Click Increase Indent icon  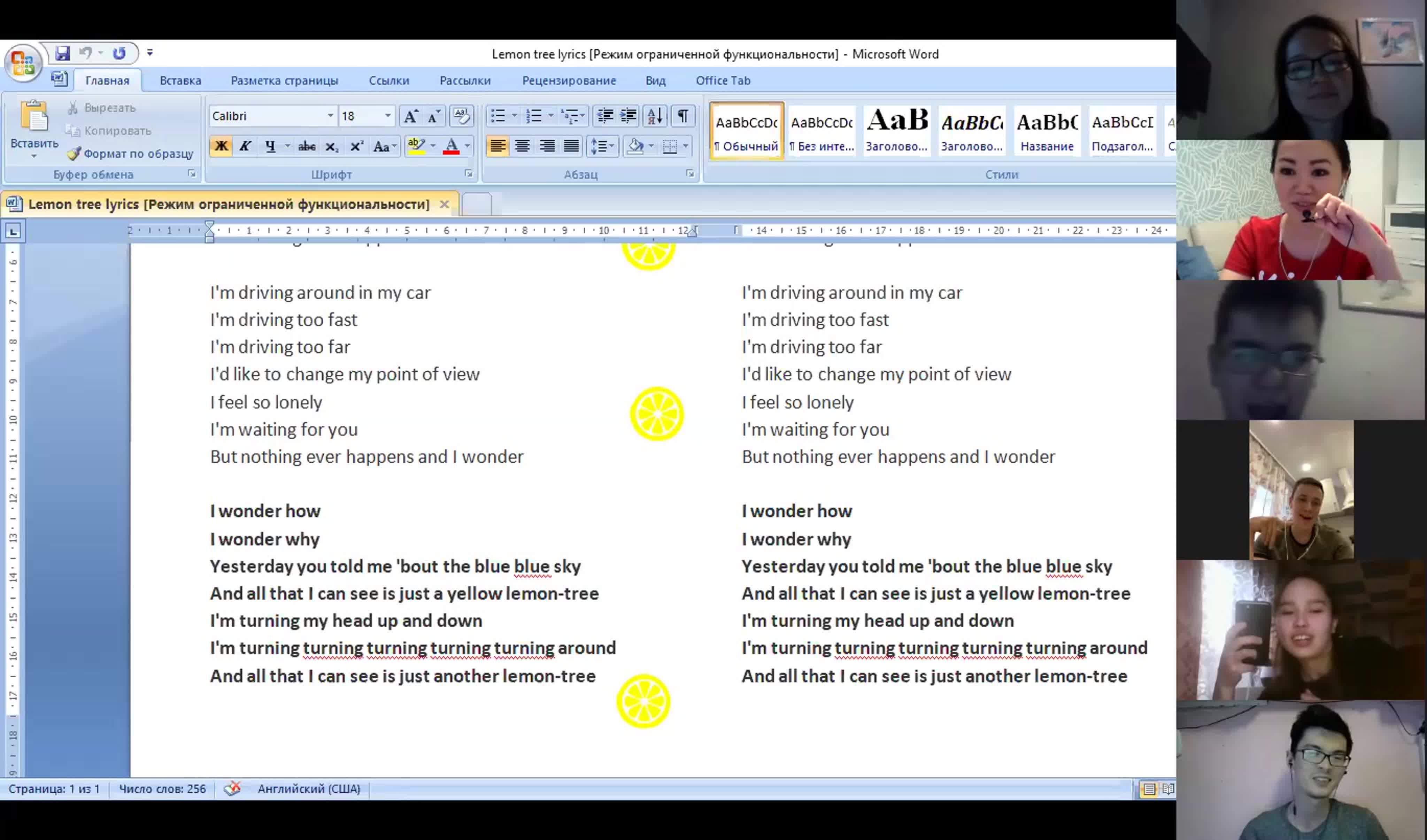[628, 116]
